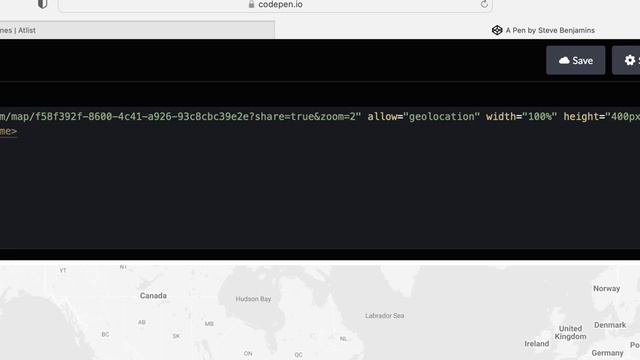Click the privacy shield icon in Safari
640x360 pixels.
pos(42,4)
